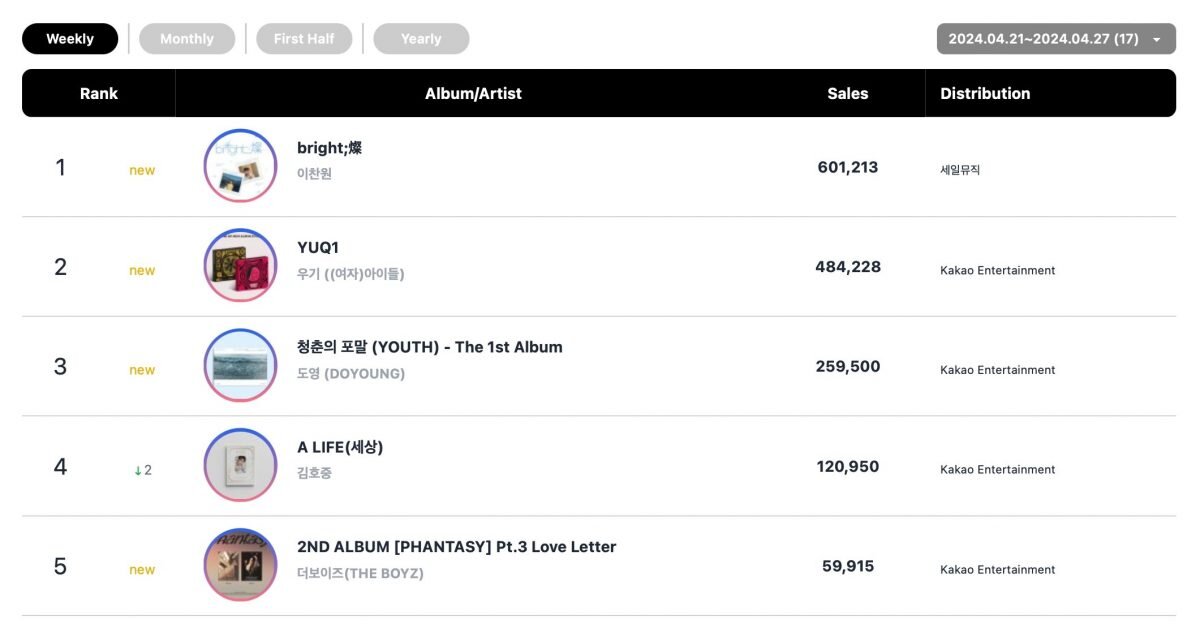Click the down arrow rank change indicator
Viewport: 1200px width, 624px height.
point(142,470)
